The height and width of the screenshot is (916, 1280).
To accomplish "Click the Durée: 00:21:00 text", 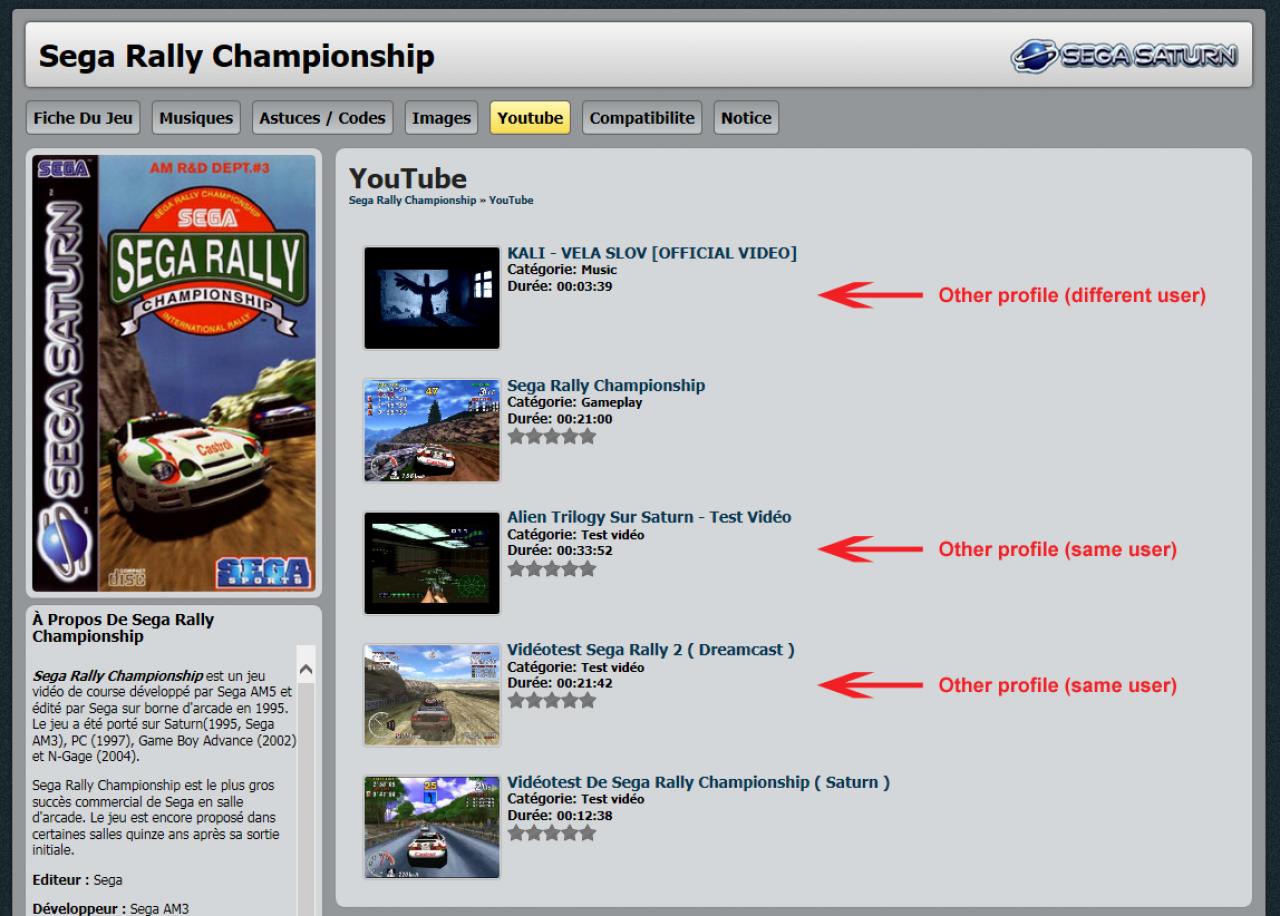I will 560,418.
